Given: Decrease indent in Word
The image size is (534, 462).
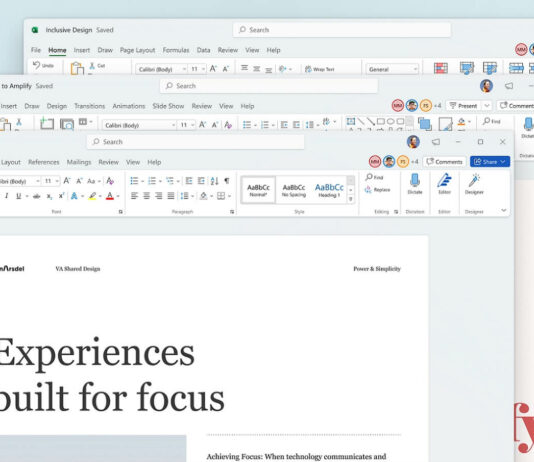Looking at the screenshot, I should [x=189, y=181].
